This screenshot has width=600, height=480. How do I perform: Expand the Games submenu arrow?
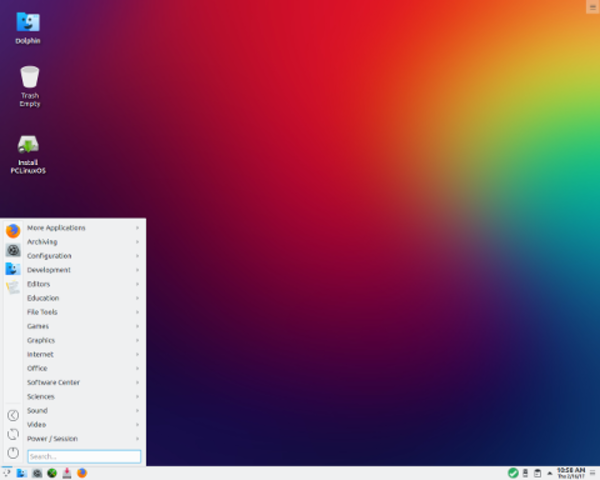[137, 326]
